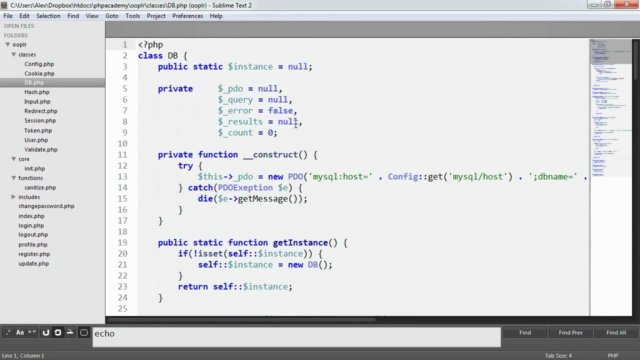Open the File menu
This screenshot has width=640, height=360.
(8, 16)
